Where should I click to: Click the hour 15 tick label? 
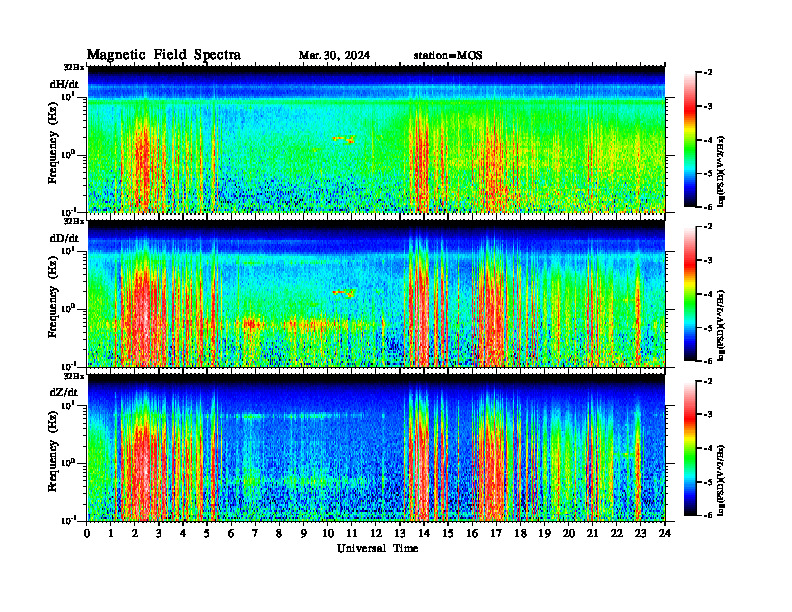point(448,534)
